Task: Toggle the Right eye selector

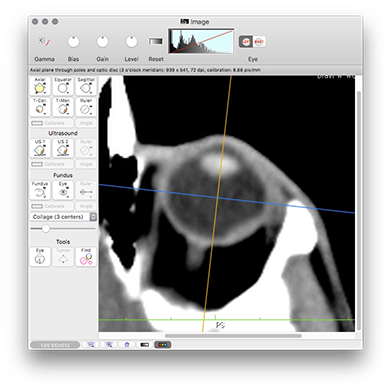Action: pyautogui.click(x=259, y=42)
